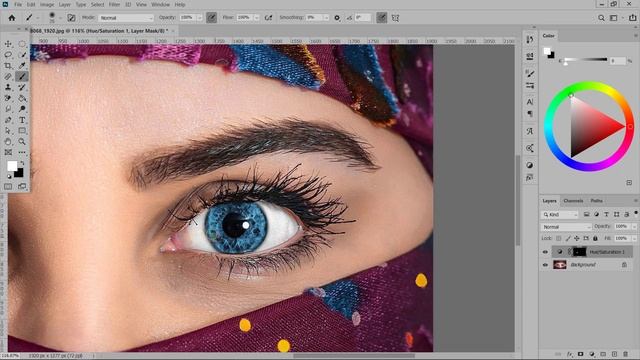This screenshot has width=640, height=360.
Task: Toggle symmetry paint options butterfly
Action: coord(395,18)
